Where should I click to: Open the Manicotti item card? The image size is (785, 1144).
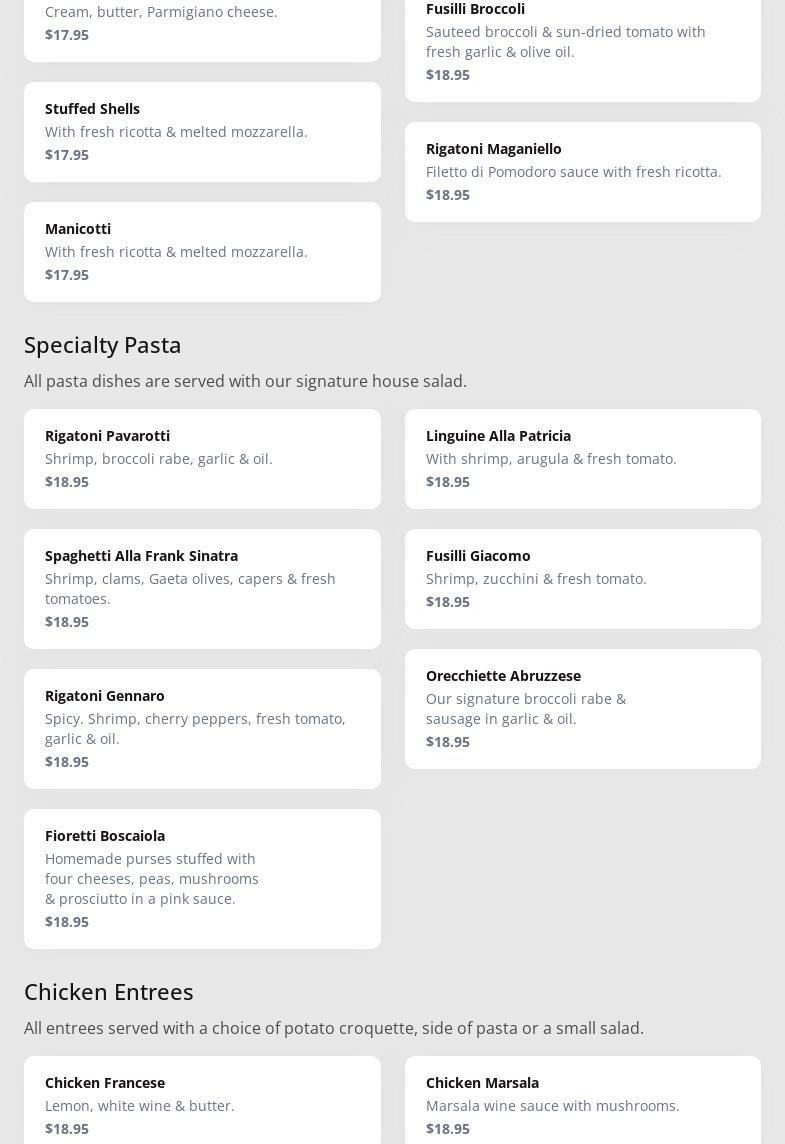pyautogui.click(x=202, y=252)
